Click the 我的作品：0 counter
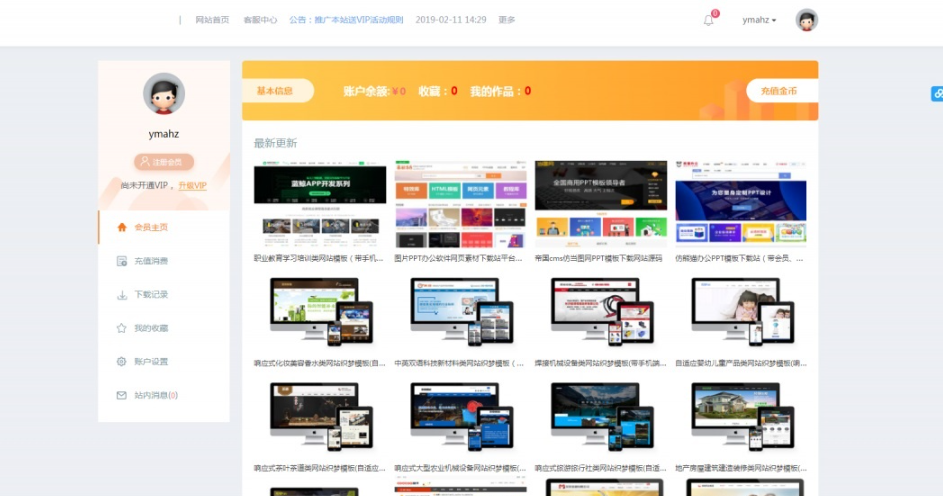 [x=500, y=91]
